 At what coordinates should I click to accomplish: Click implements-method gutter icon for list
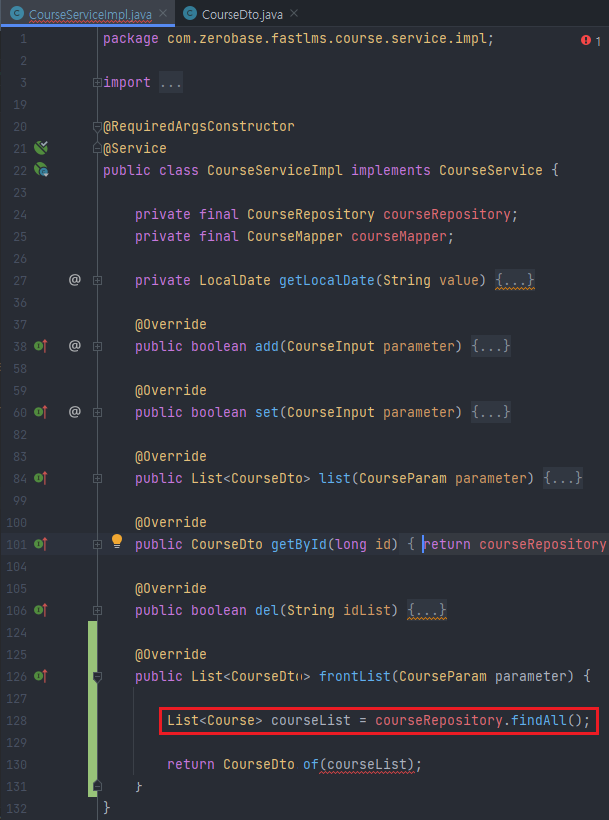pyautogui.click(x=41, y=478)
